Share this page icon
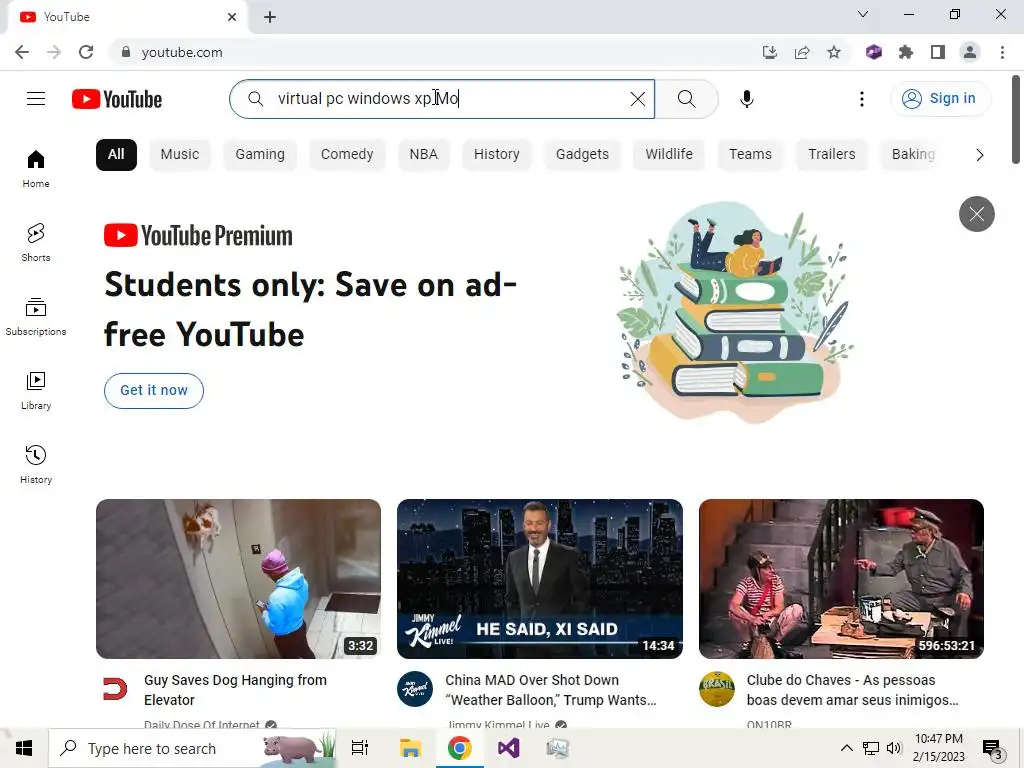Screen dimensions: 1024x768 pyautogui.click(x=802, y=52)
